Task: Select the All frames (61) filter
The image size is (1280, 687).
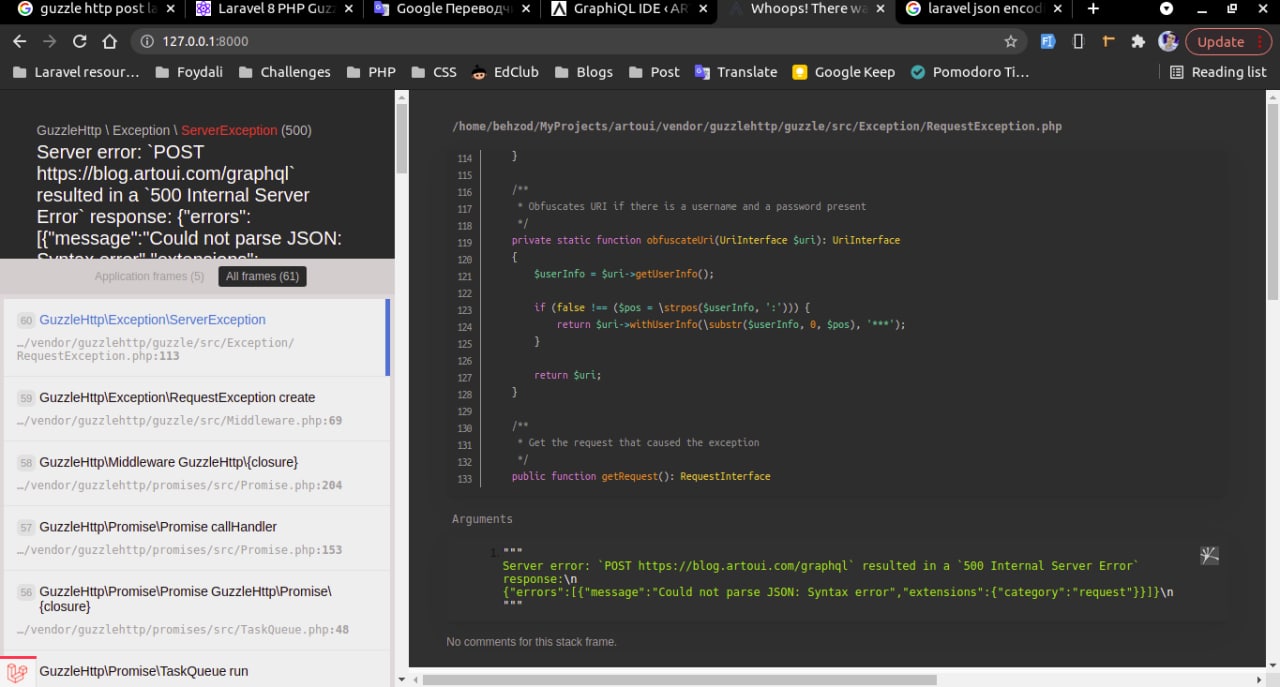Action: (x=262, y=277)
